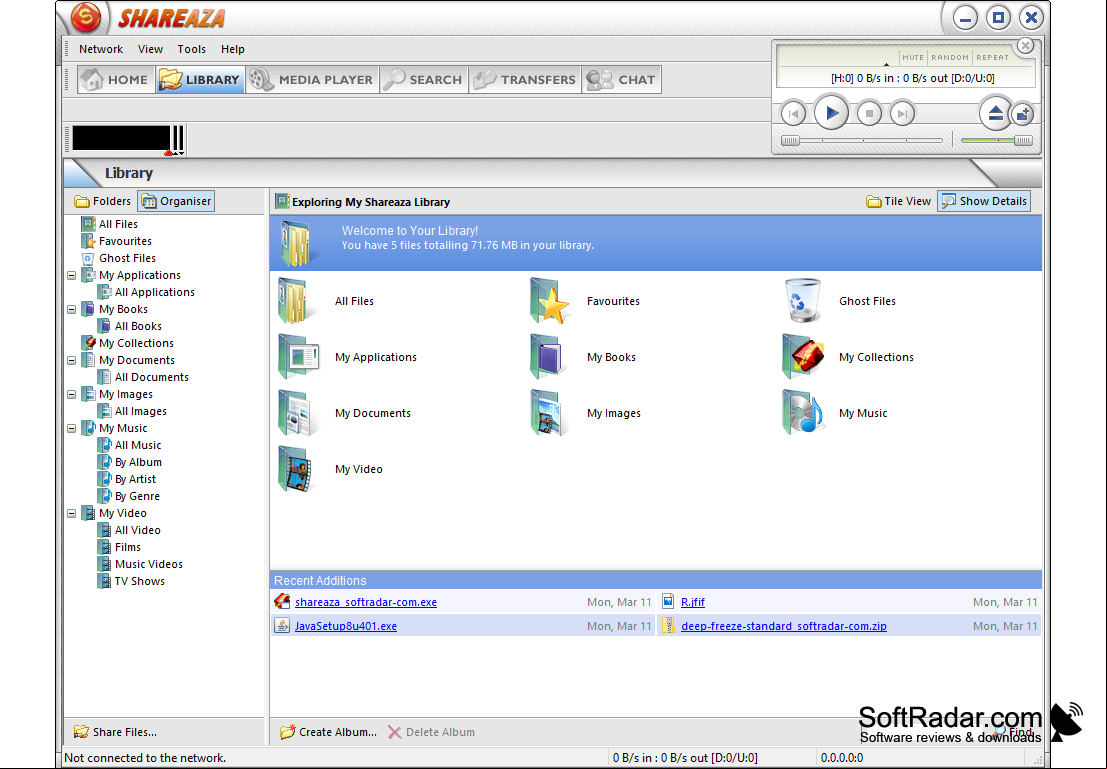Open the Transfers tab

pos(525,79)
